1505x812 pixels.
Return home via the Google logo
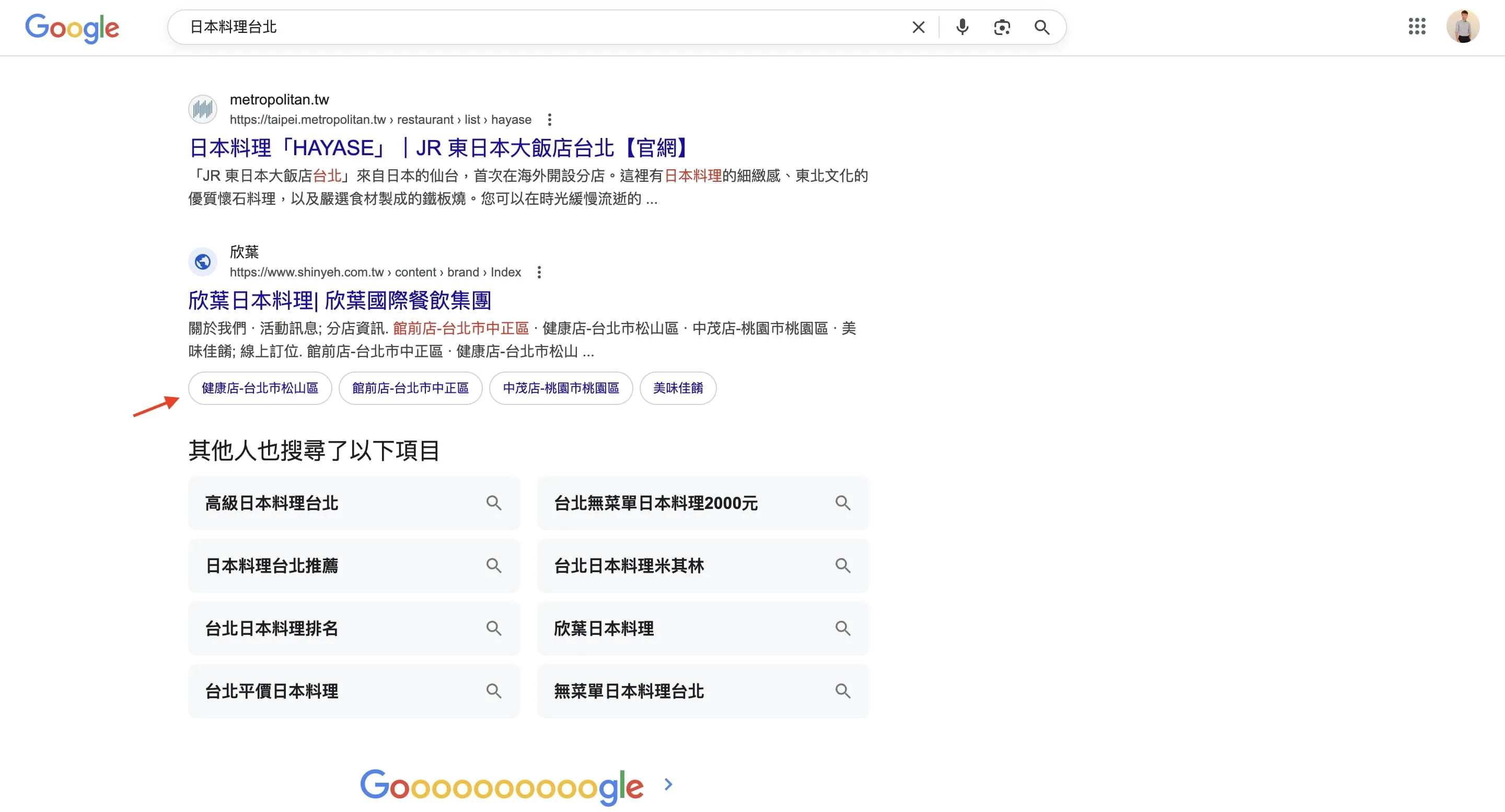pyautogui.click(x=72, y=27)
